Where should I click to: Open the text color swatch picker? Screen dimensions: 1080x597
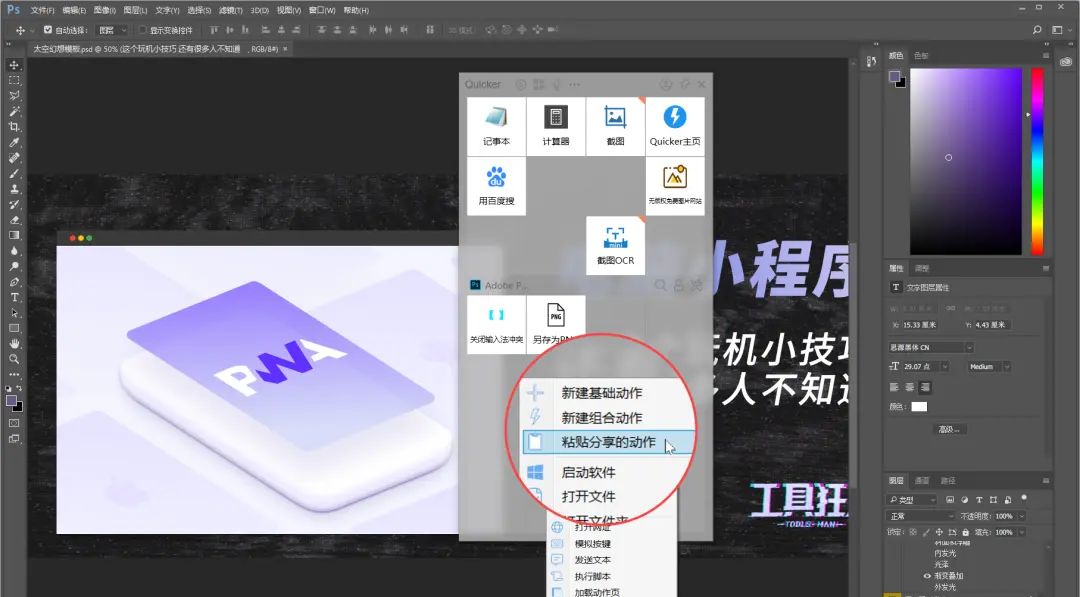click(x=919, y=407)
